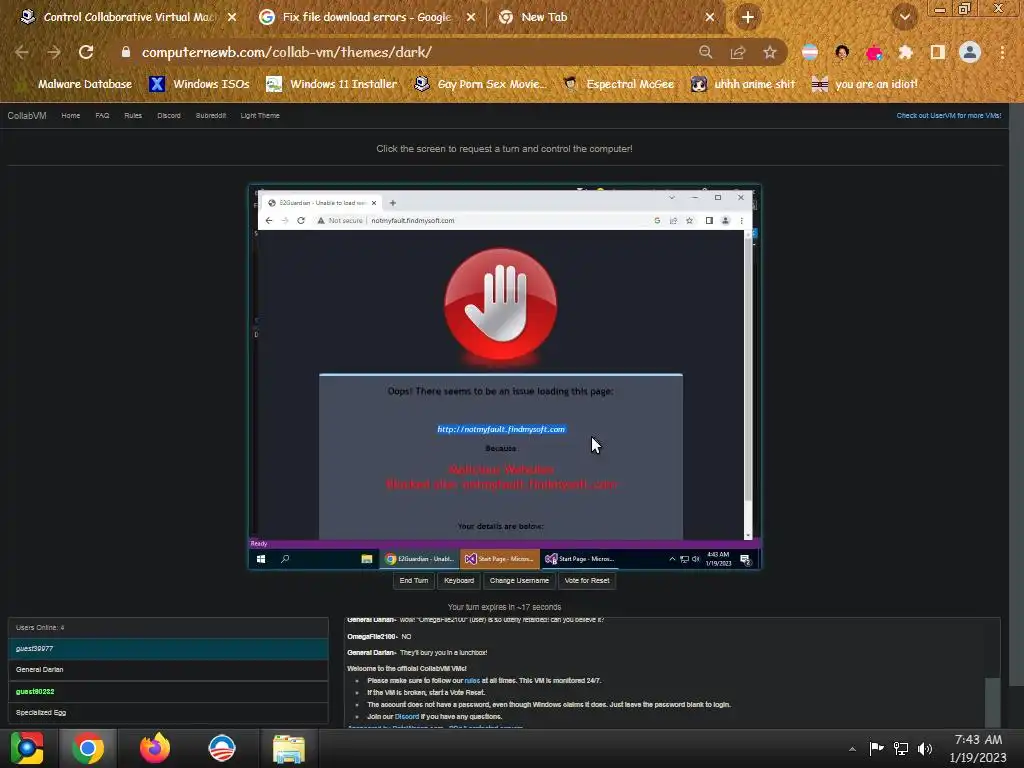The image size is (1024, 768).
Task: Click the Vote for Reset button
Action: pos(586,581)
